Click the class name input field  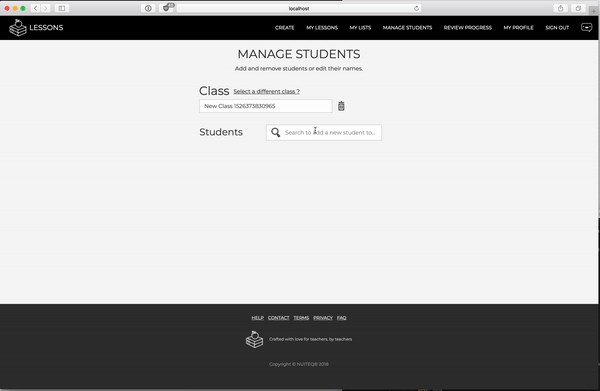click(266, 106)
